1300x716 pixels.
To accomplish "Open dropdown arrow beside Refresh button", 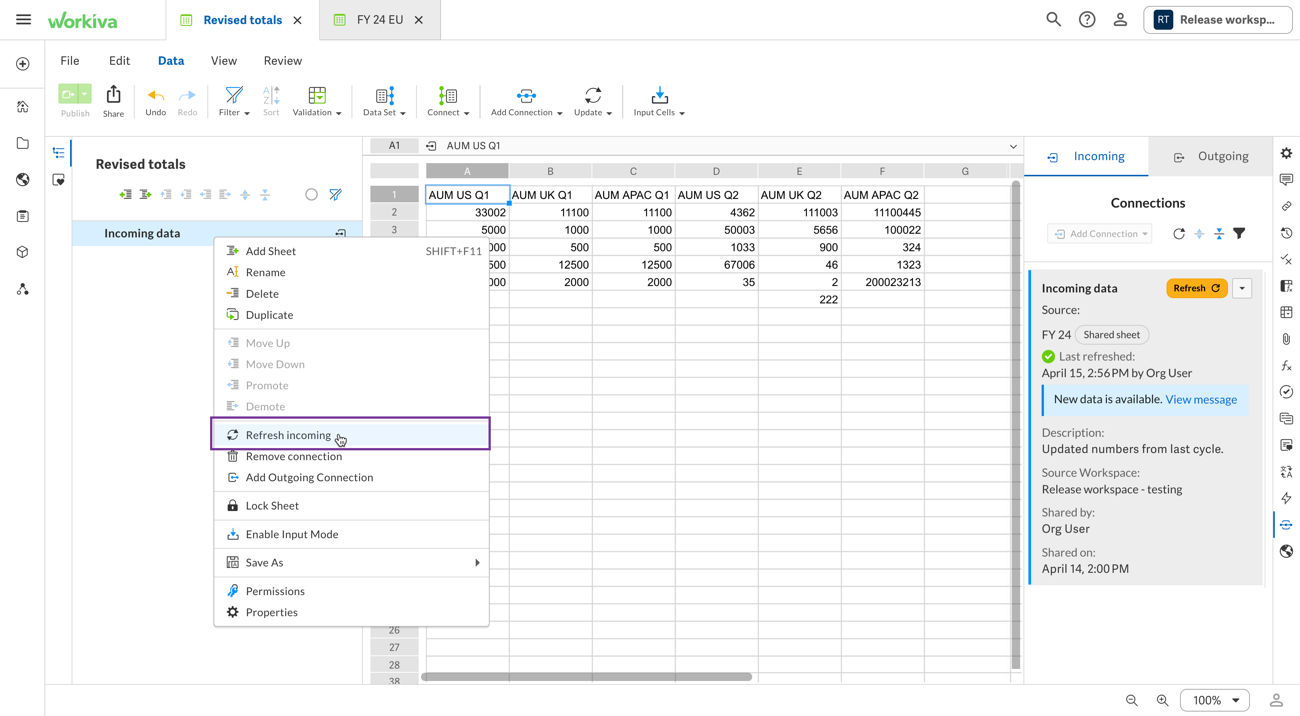I will (x=1242, y=288).
